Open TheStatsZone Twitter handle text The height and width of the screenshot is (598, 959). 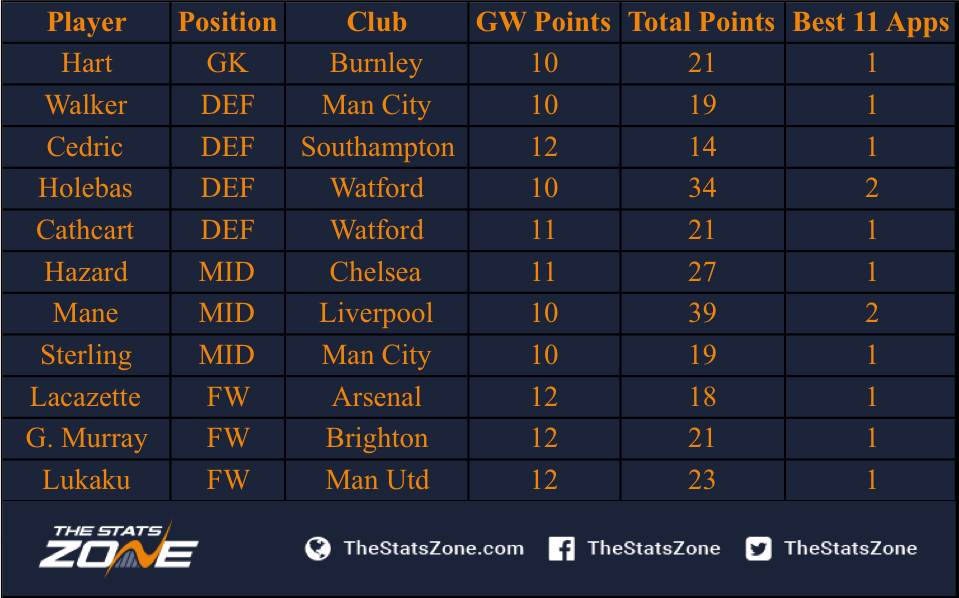pos(851,548)
